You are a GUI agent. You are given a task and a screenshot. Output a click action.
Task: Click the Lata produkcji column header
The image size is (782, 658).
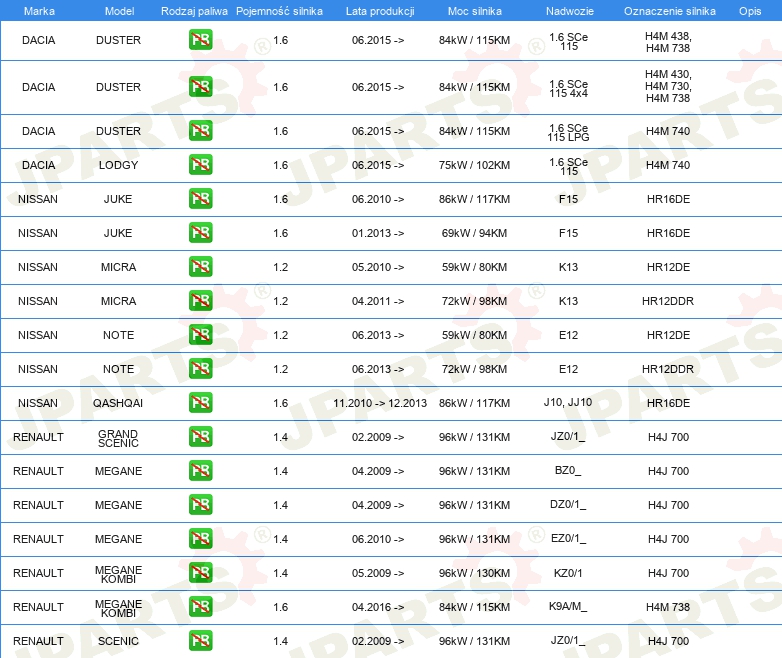(380, 11)
